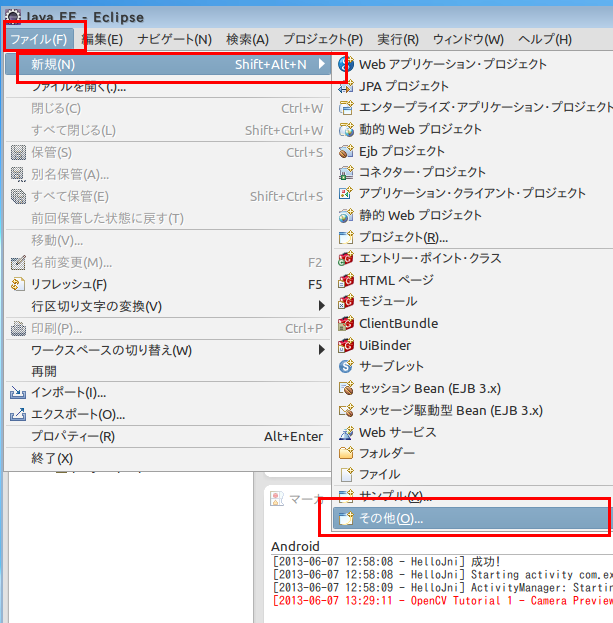
Task: Select the F5 shortcut label
Action: pyautogui.click(x=315, y=284)
